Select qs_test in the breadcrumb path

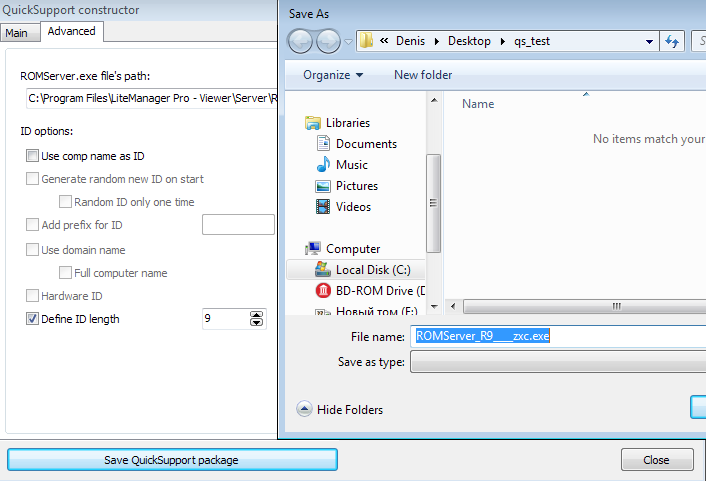click(x=532, y=41)
